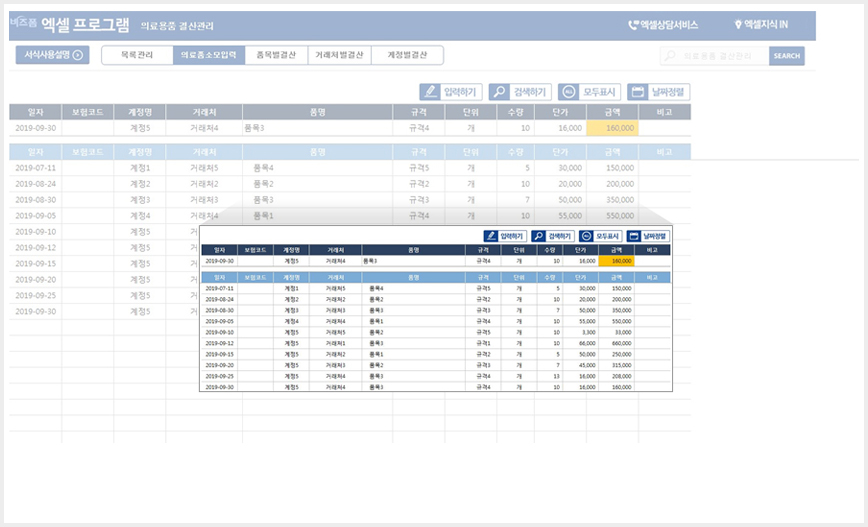The height and width of the screenshot is (527, 868).
Task: Select the 거래처별결산 tab
Action: coord(339,55)
